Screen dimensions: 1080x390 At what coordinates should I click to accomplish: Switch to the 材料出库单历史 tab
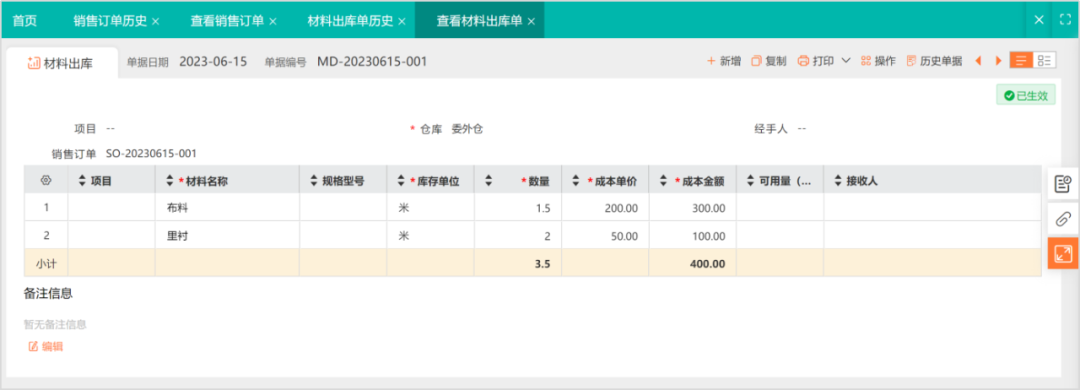(x=350, y=21)
